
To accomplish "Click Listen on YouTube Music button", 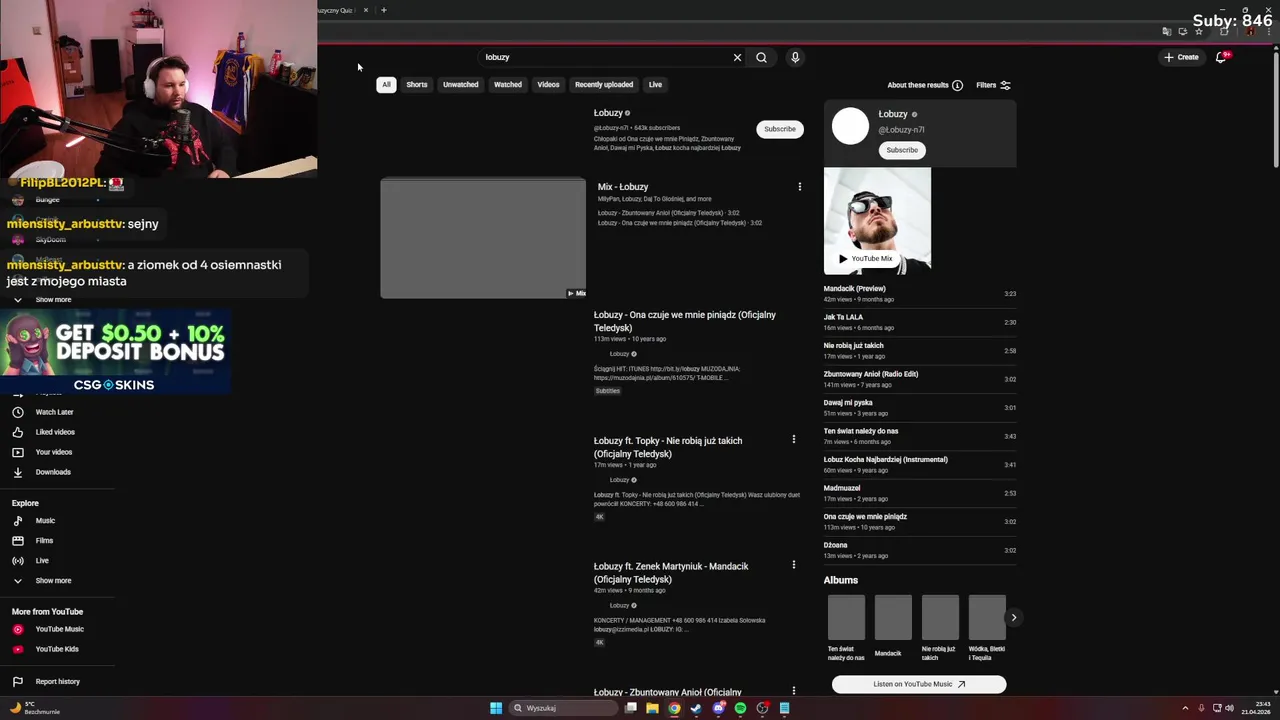I will pyautogui.click(x=919, y=684).
